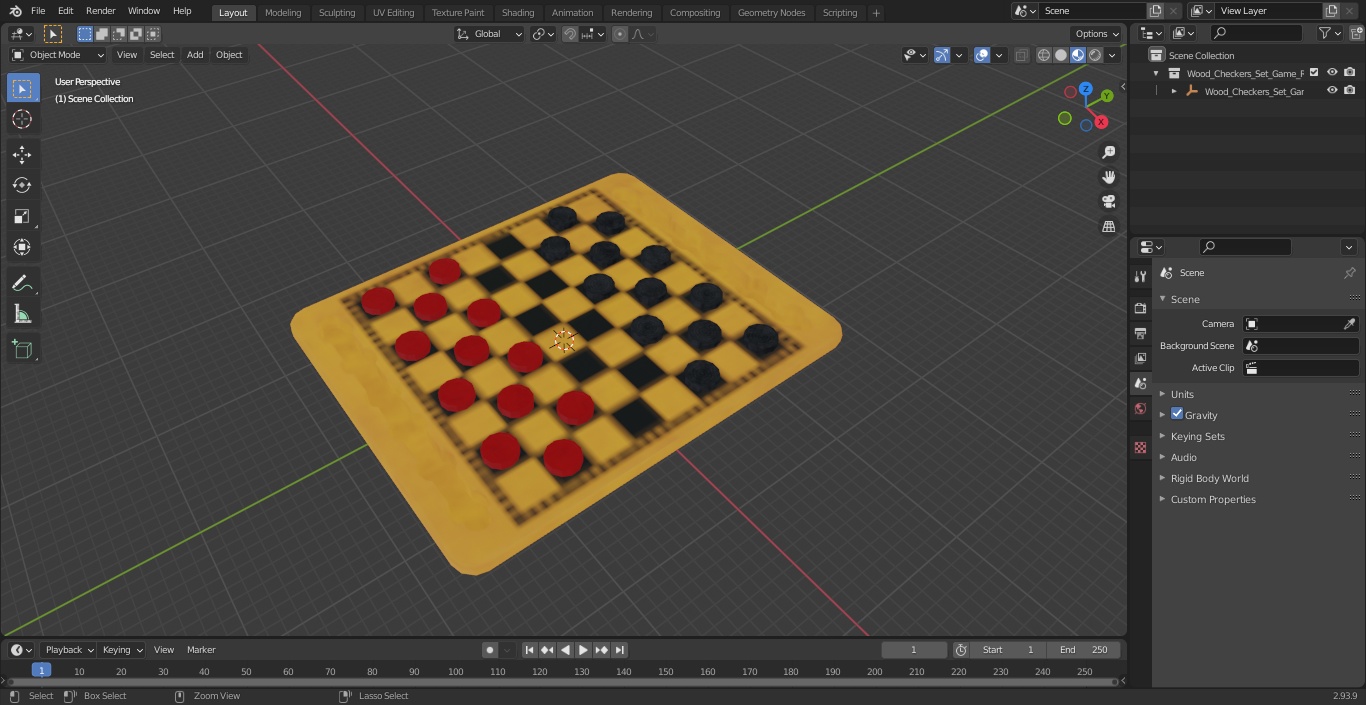Screen dimensions: 1366x705
Task: Toggle X-ray view mode
Action: pyautogui.click(x=1021, y=55)
